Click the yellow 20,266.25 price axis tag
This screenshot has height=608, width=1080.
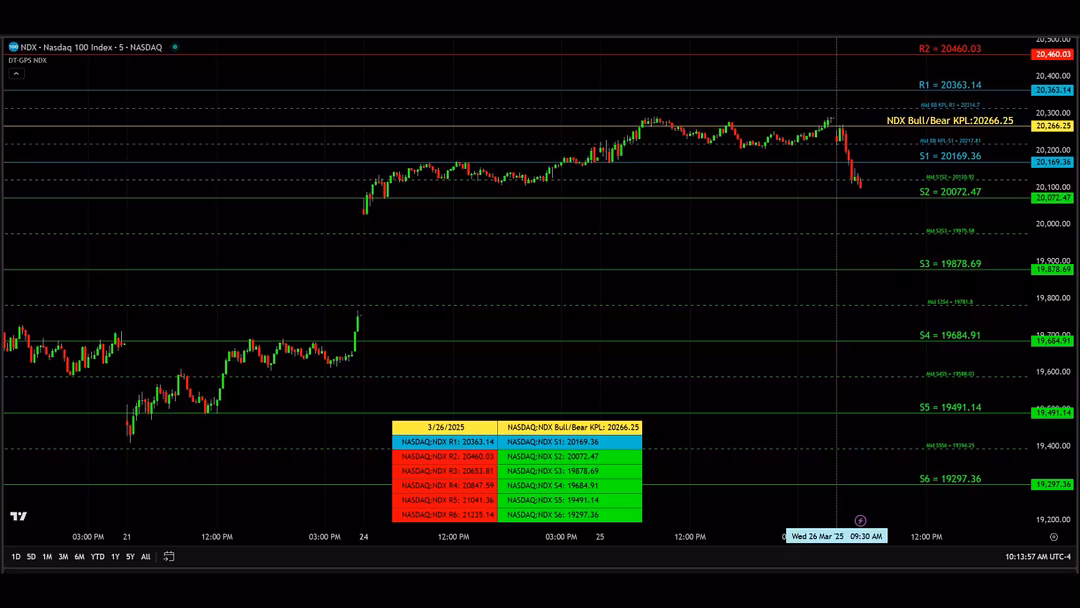click(x=1052, y=126)
